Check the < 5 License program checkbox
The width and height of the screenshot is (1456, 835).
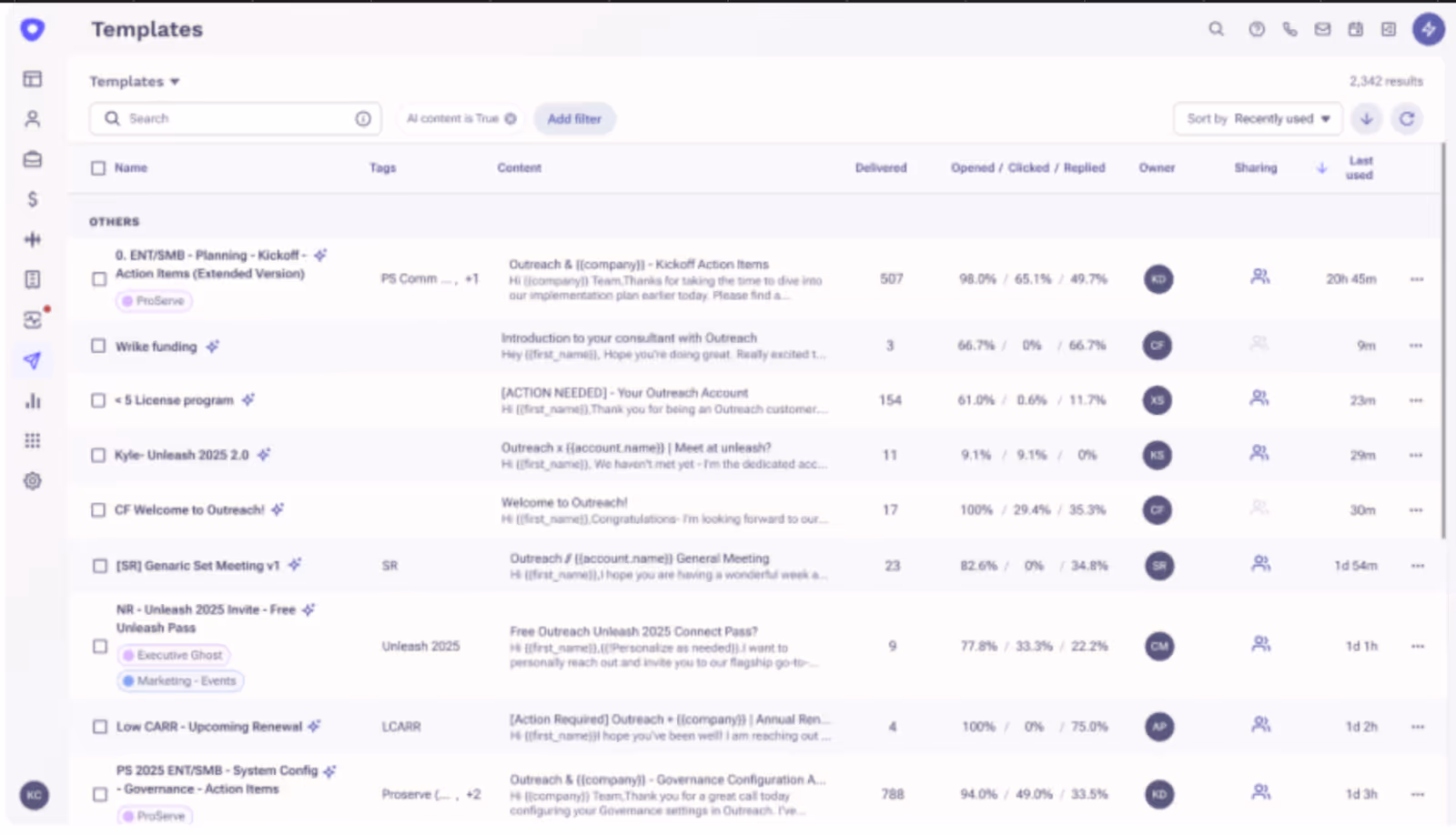click(98, 400)
